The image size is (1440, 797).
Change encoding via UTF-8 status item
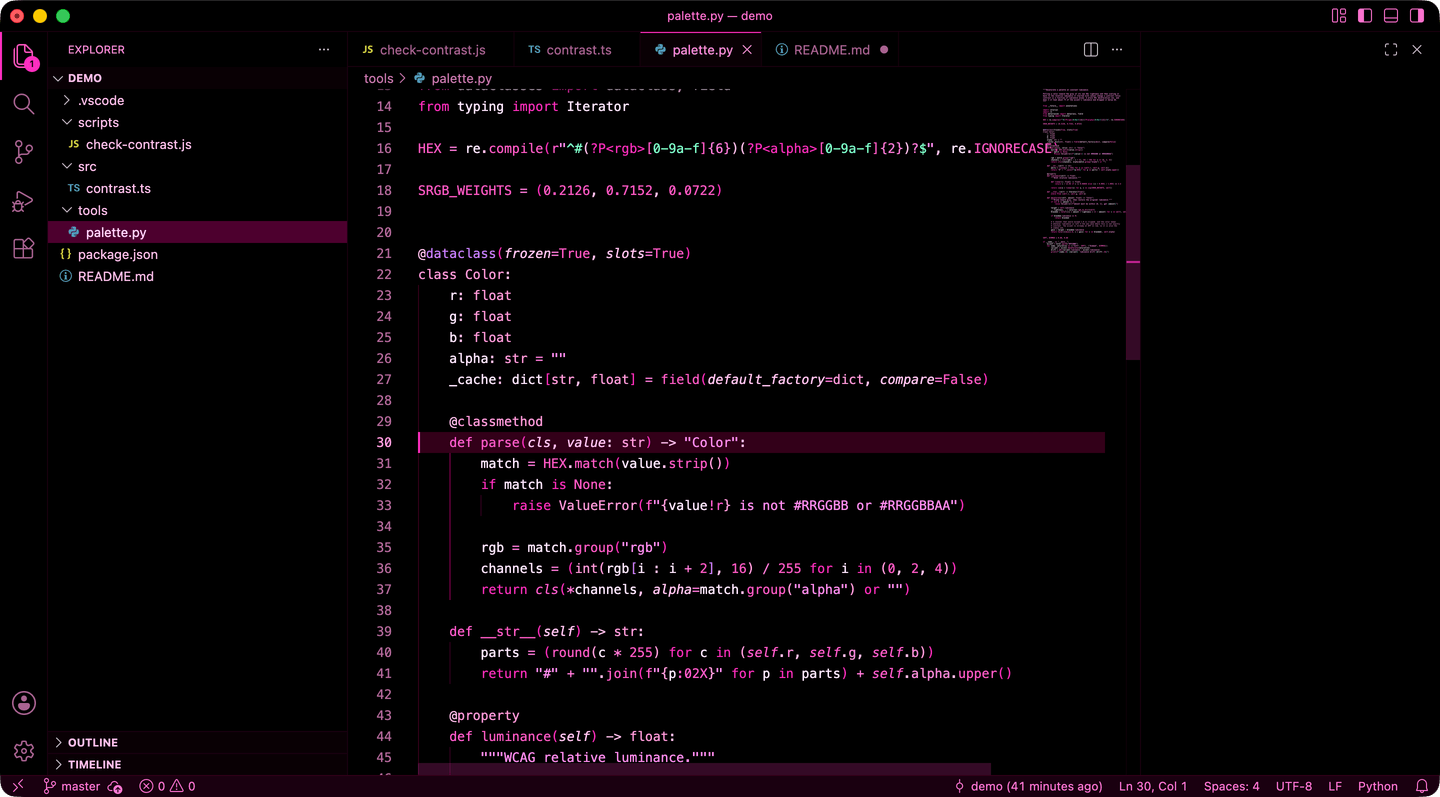(x=1294, y=786)
